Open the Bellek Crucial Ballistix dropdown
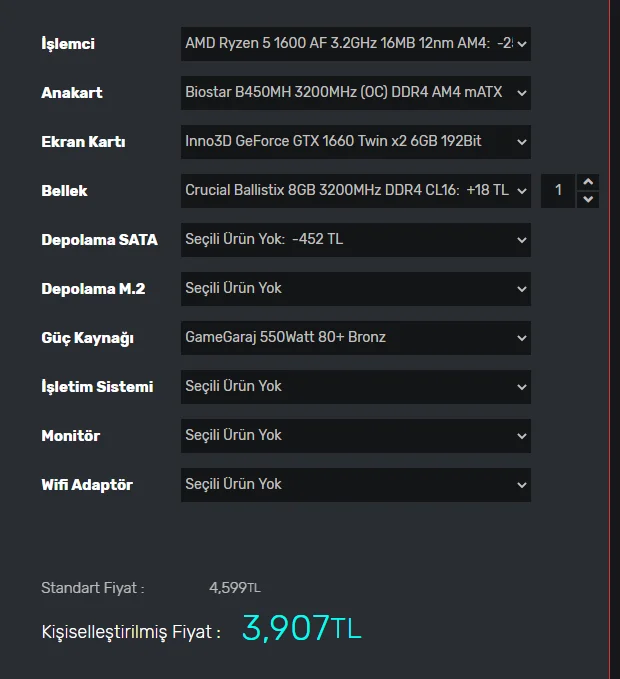The image size is (620, 679). pyautogui.click(x=355, y=191)
